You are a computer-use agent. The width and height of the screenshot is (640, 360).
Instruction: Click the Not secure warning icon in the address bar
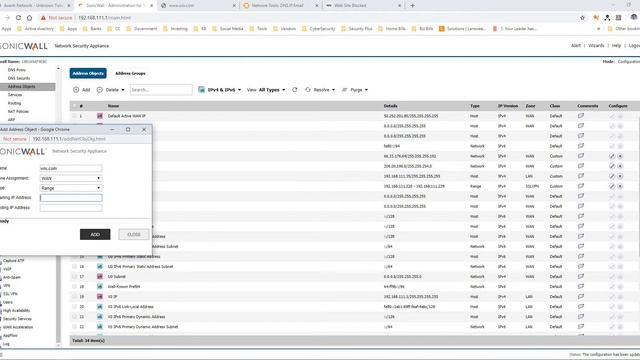click(x=43, y=18)
